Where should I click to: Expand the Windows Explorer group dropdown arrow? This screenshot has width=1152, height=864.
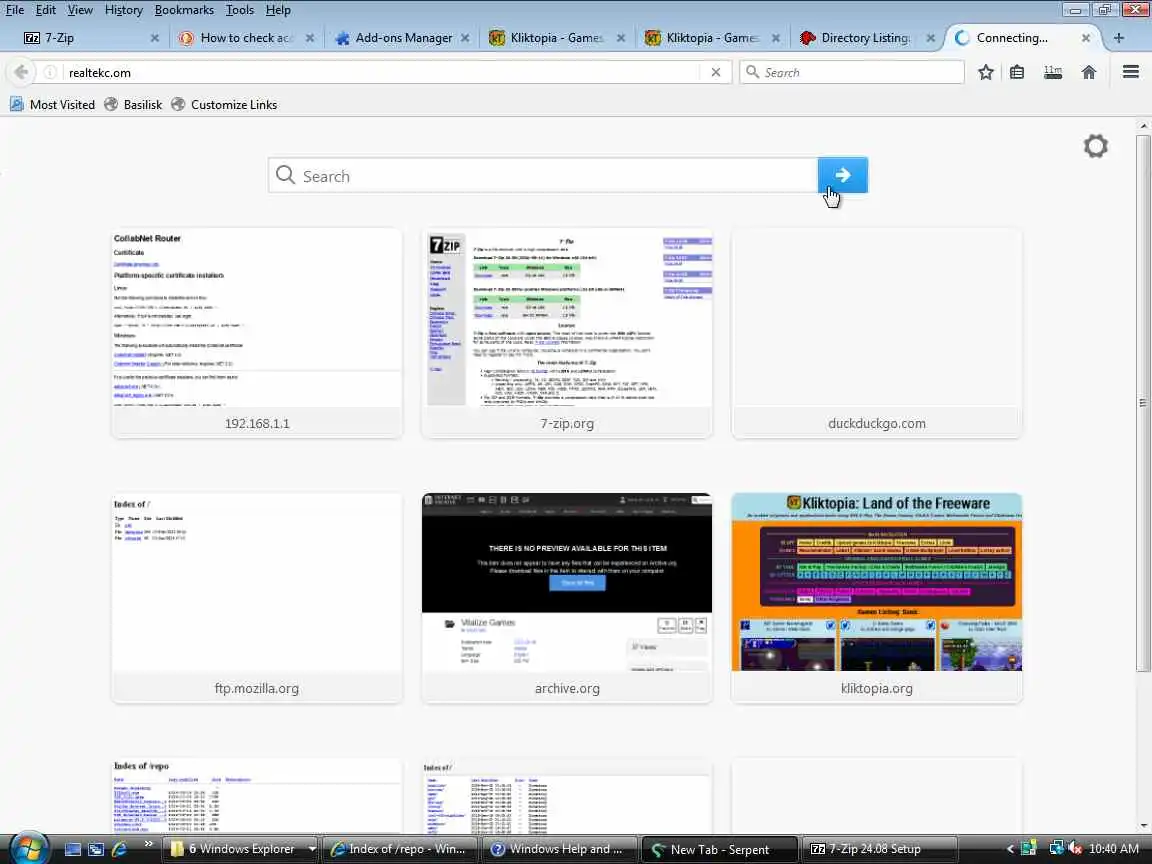pyautogui.click(x=312, y=849)
